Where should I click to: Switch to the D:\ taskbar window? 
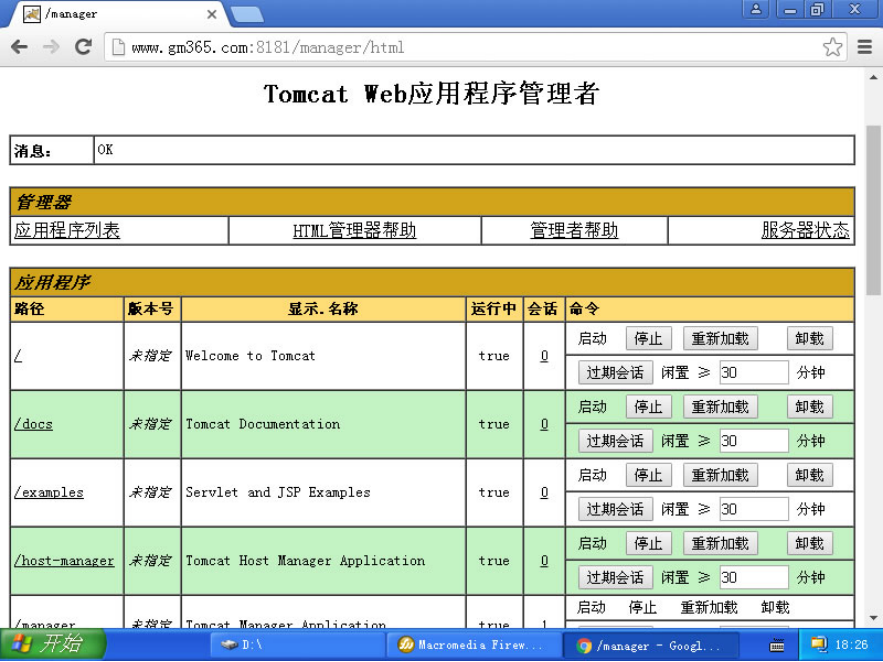(297, 645)
